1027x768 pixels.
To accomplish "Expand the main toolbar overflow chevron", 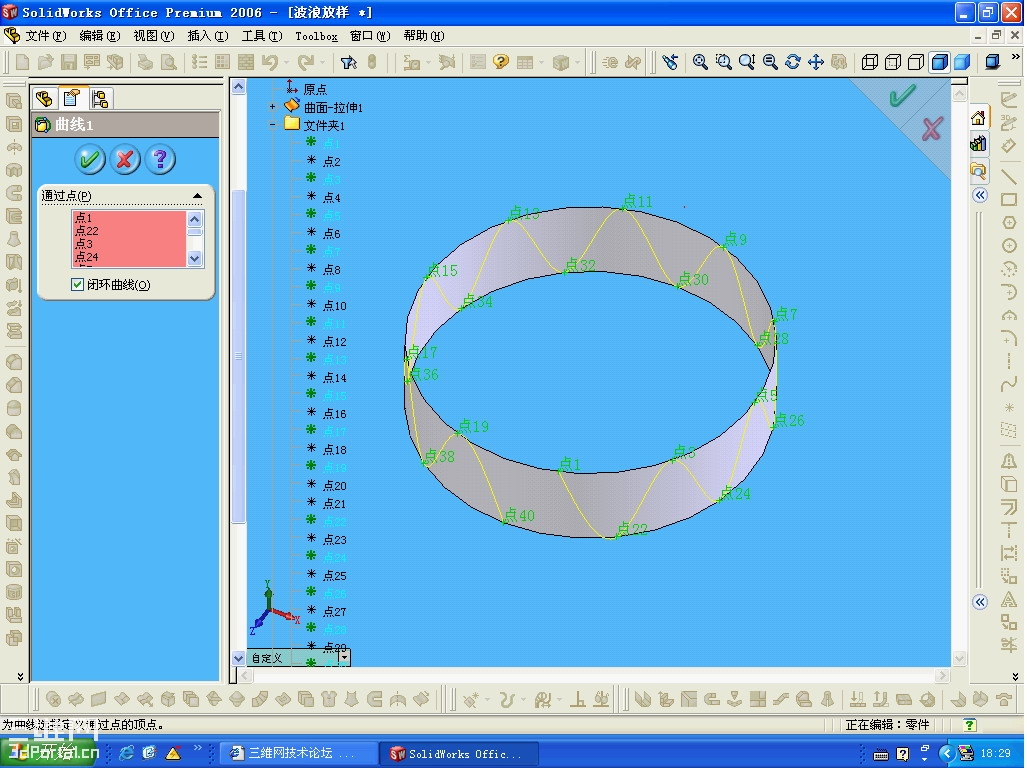I will click(1015, 57).
